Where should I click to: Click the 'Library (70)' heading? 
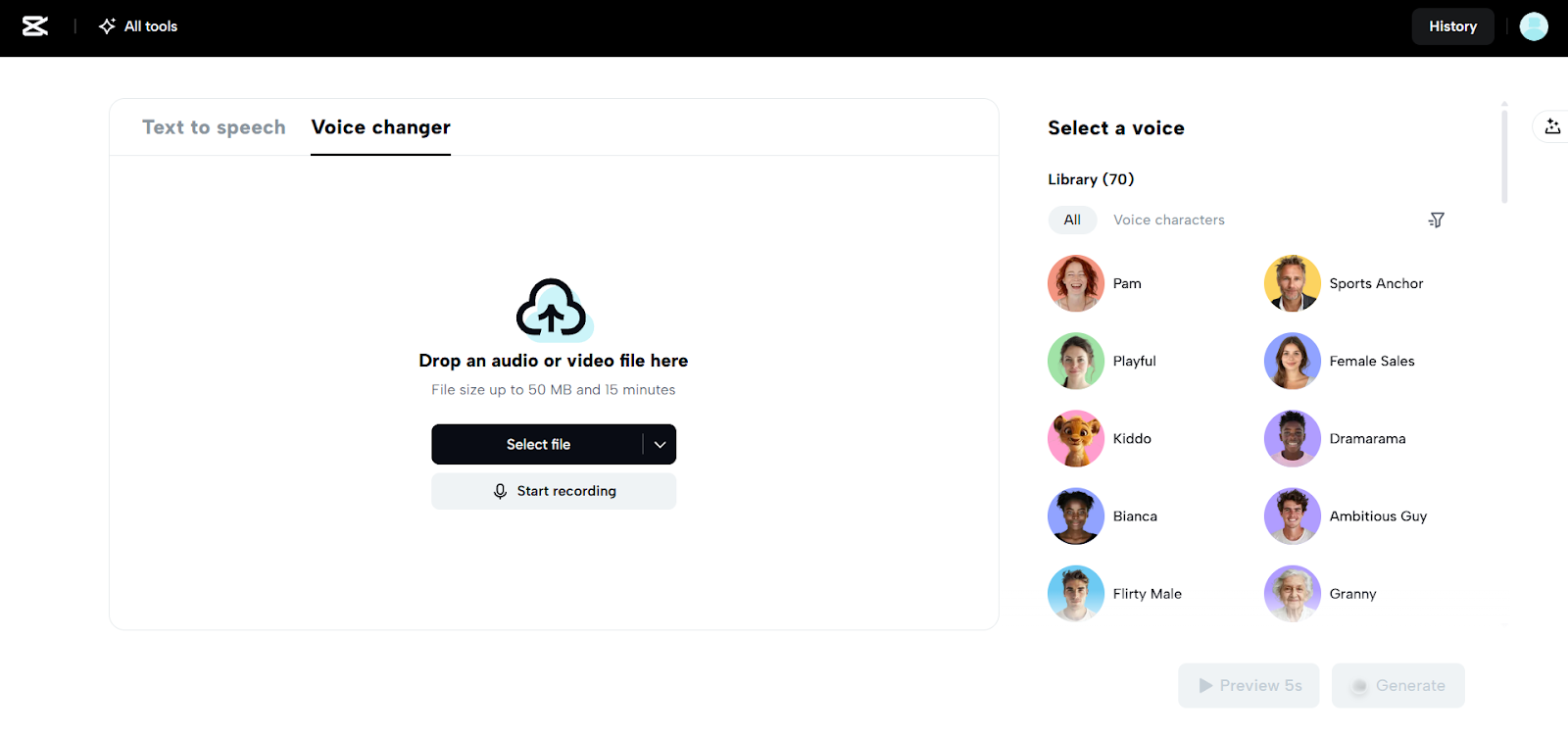pyautogui.click(x=1091, y=179)
